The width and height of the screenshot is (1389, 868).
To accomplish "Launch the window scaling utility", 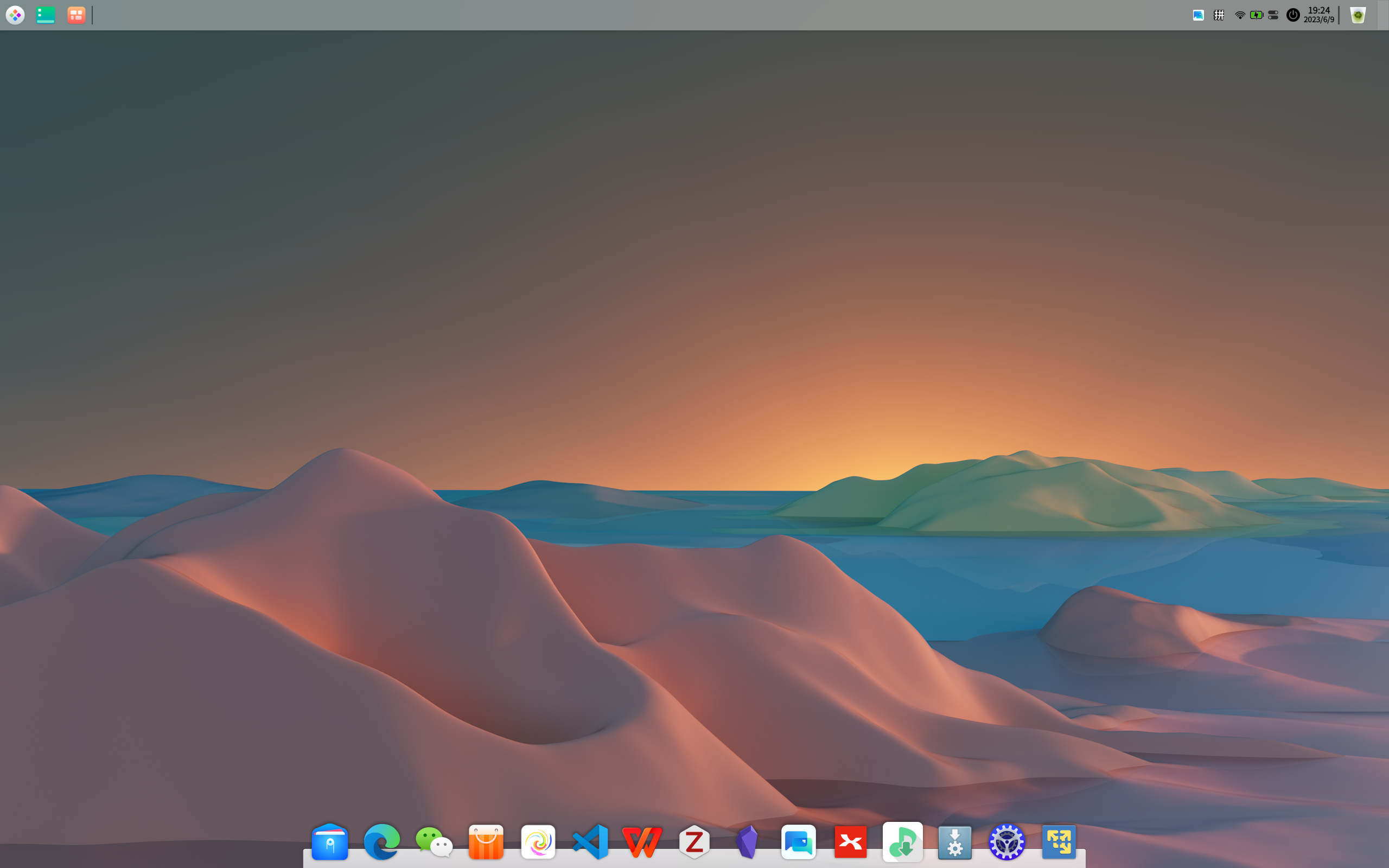I will click(1059, 841).
